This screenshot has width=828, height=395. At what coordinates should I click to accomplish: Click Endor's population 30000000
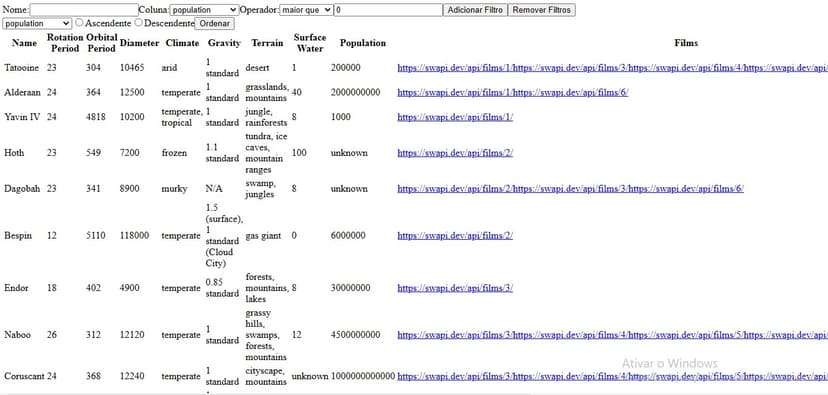point(351,288)
